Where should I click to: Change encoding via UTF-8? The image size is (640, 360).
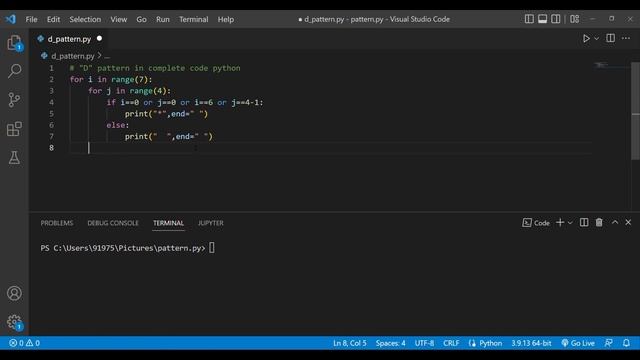click(424, 343)
